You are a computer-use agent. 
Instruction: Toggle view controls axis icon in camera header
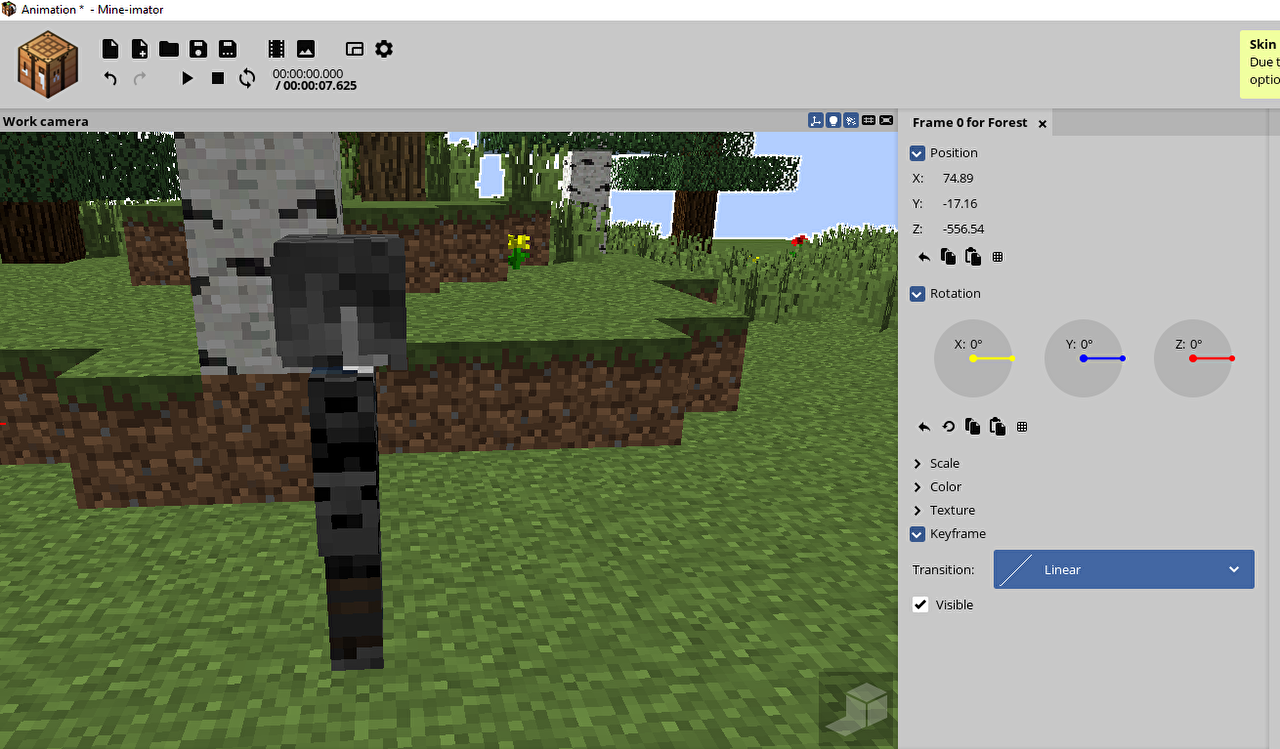coord(816,120)
